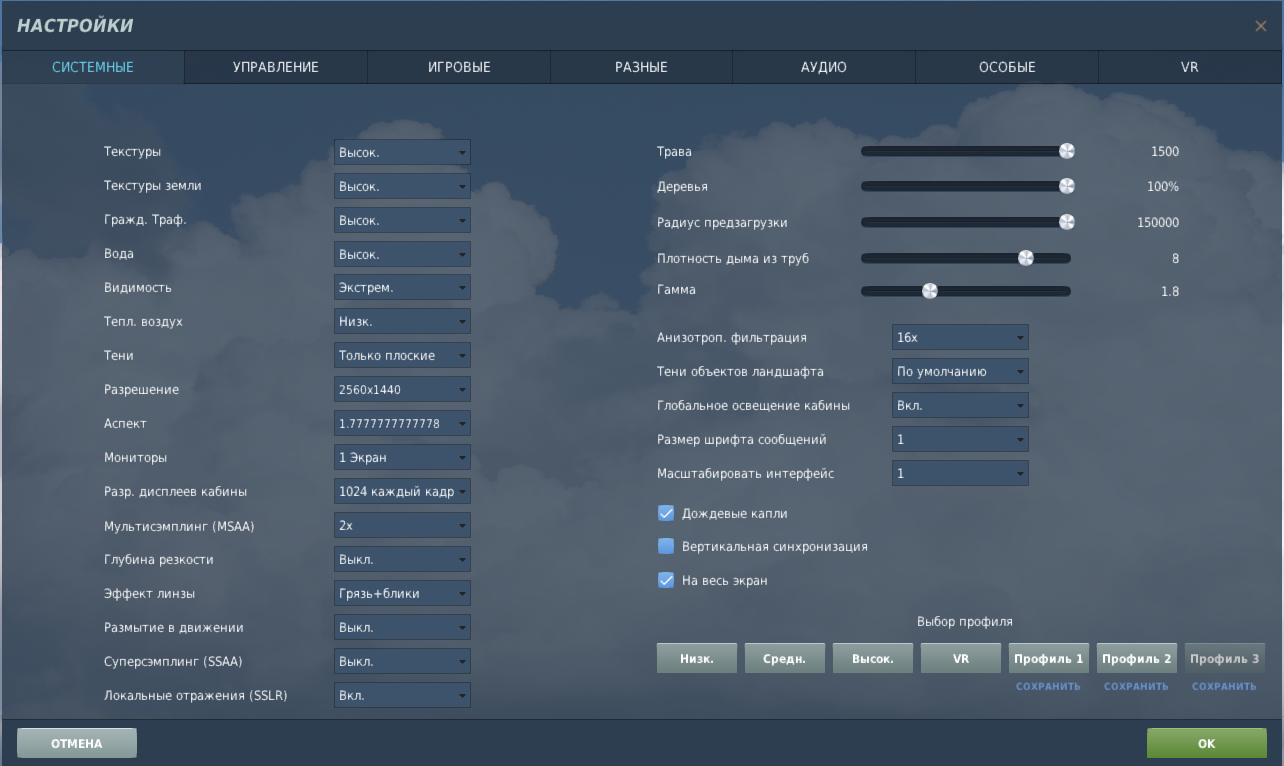
Task: Click Сохранить under Профиль 3
Action: tap(1225, 687)
